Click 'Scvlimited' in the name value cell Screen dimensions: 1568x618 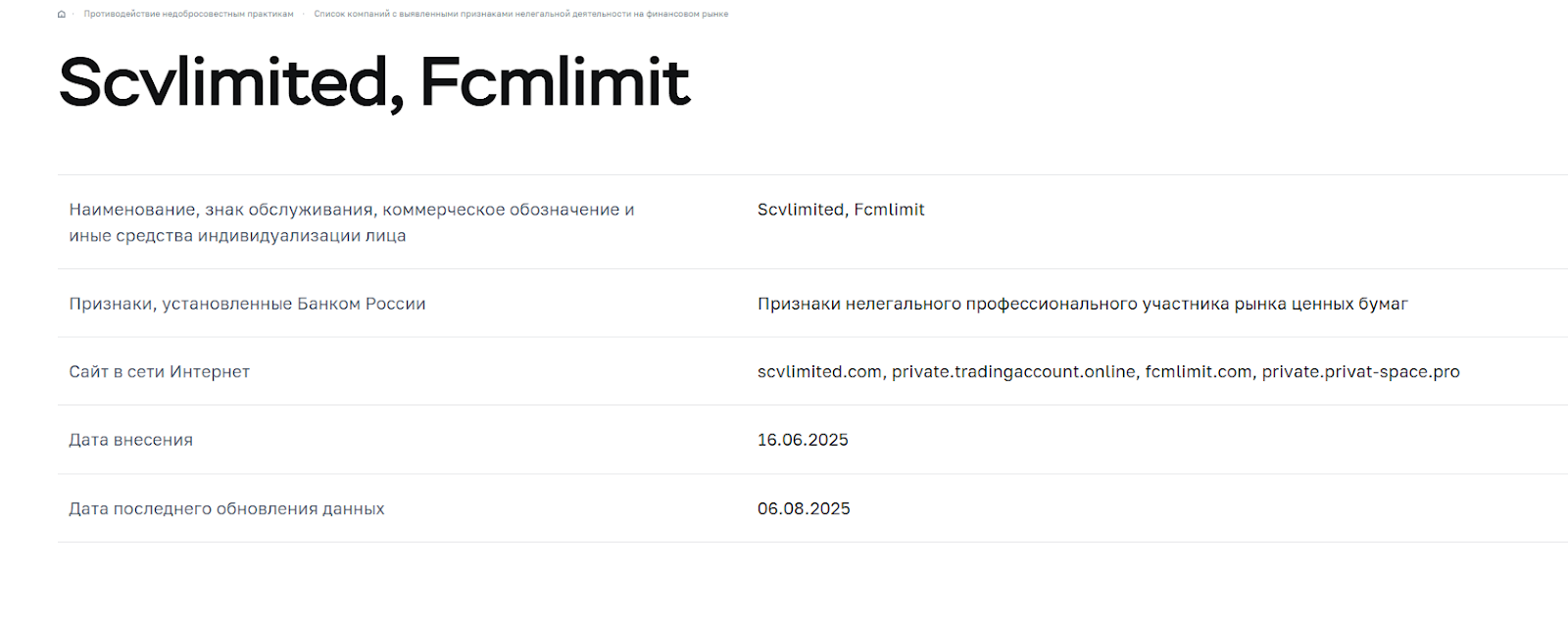(x=800, y=210)
